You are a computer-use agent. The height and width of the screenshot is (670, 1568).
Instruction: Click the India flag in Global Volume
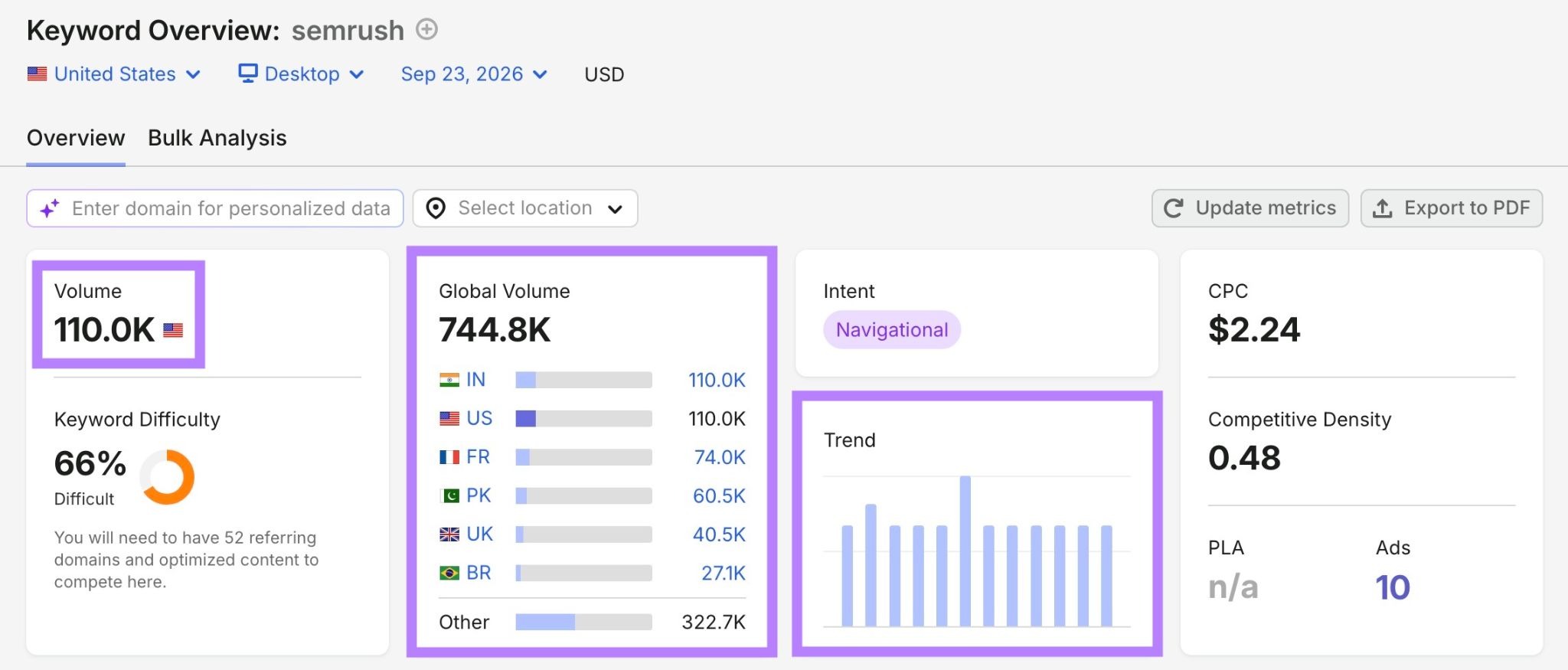tap(449, 380)
